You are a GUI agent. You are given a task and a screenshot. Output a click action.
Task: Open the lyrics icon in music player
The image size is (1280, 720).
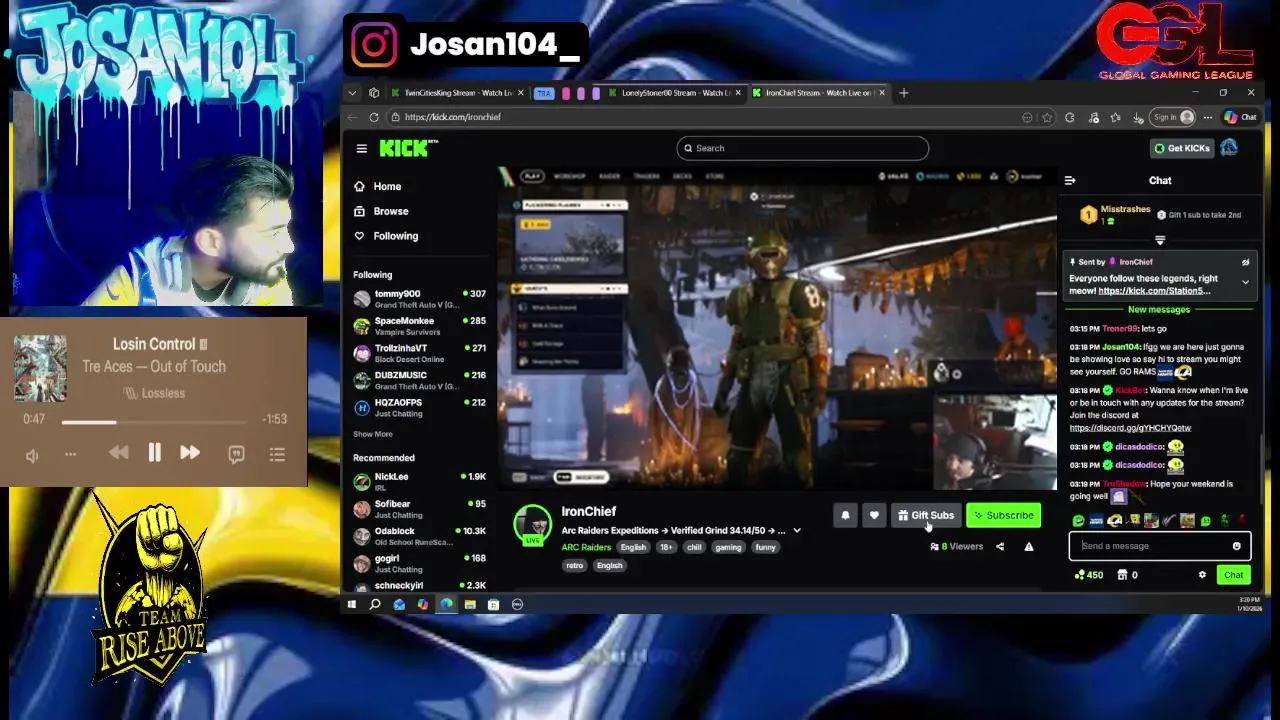click(236, 454)
